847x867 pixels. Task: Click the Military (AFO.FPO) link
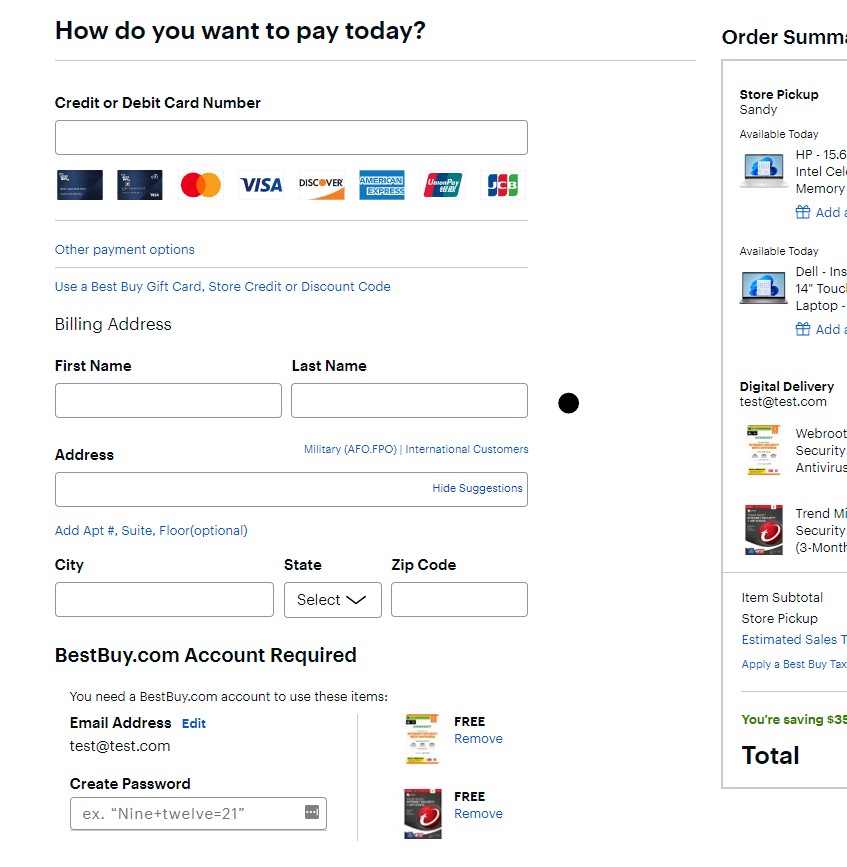pyautogui.click(x=350, y=450)
